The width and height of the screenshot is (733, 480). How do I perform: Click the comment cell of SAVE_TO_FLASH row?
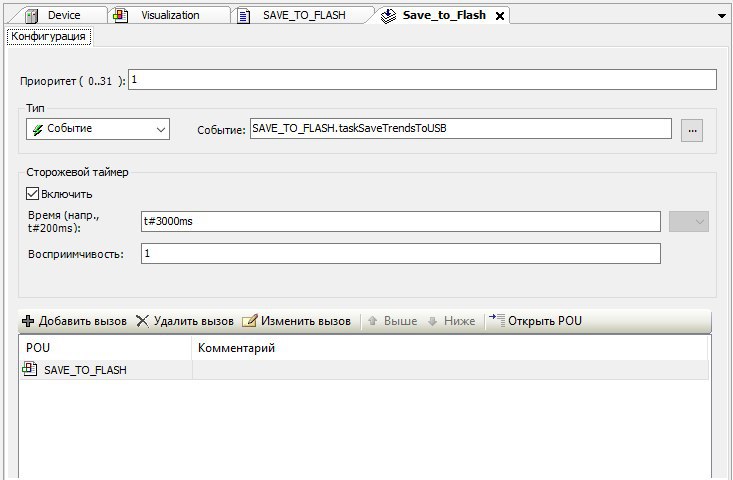pos(450,370)
